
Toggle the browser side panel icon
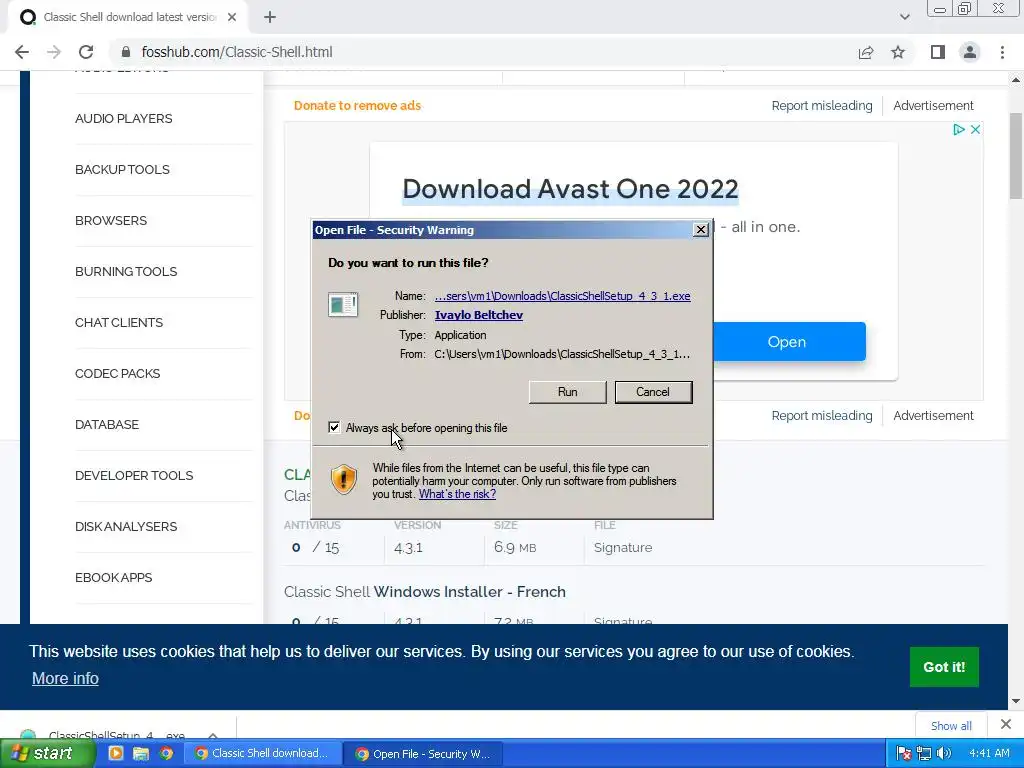point(938,52)
